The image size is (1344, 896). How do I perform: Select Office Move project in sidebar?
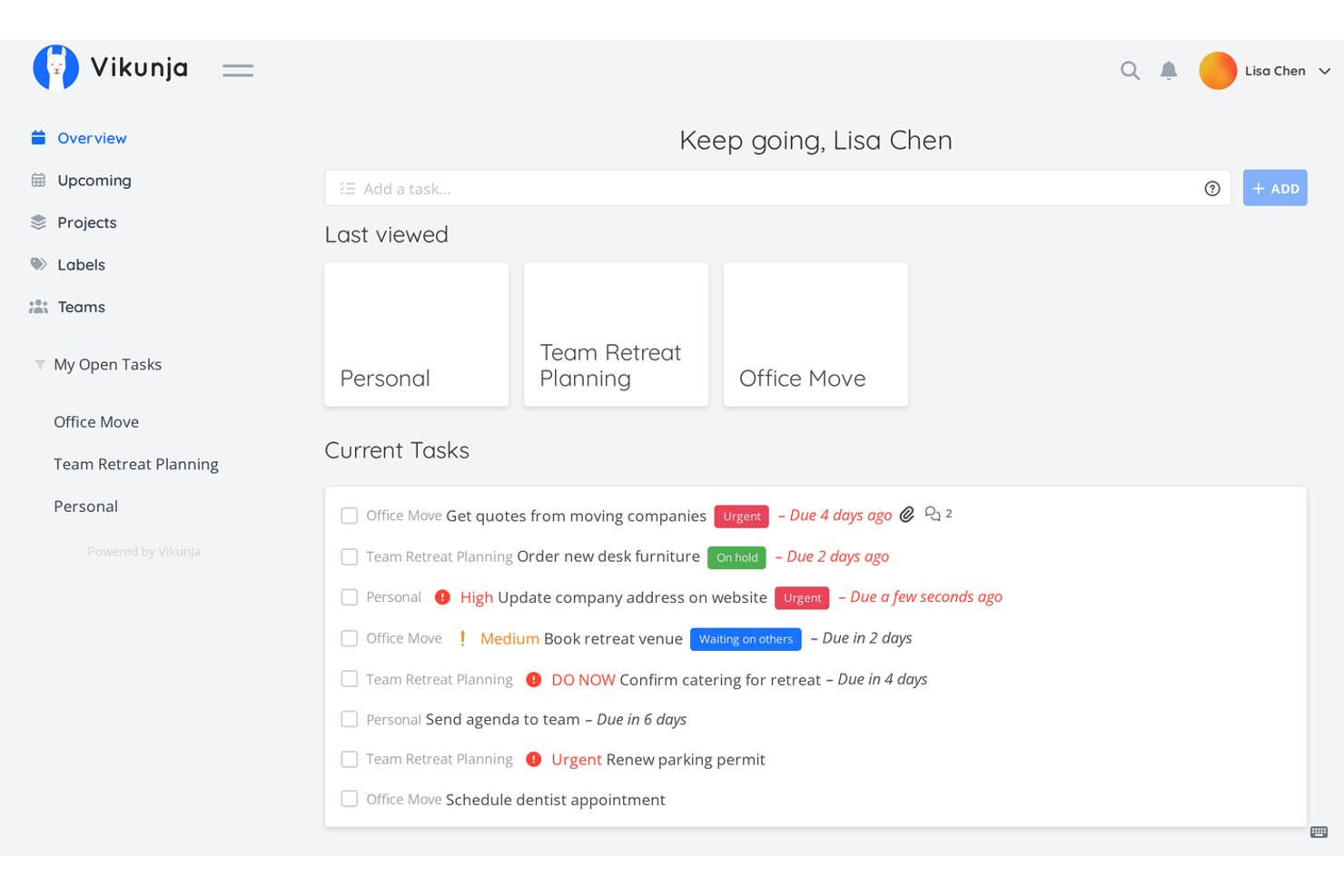[x=96, y=422]
